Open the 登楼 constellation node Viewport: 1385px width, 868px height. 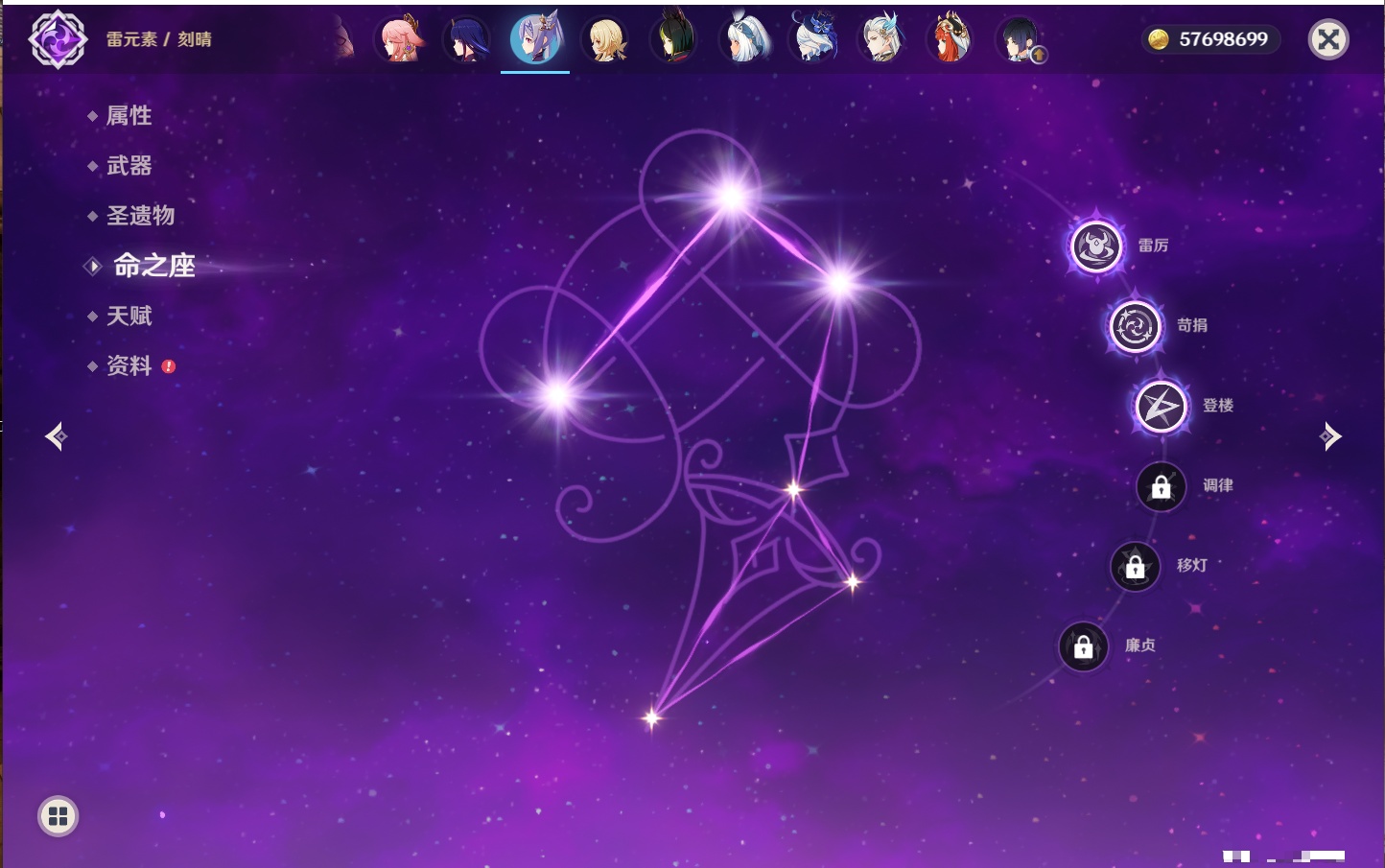click(1161, 407)
